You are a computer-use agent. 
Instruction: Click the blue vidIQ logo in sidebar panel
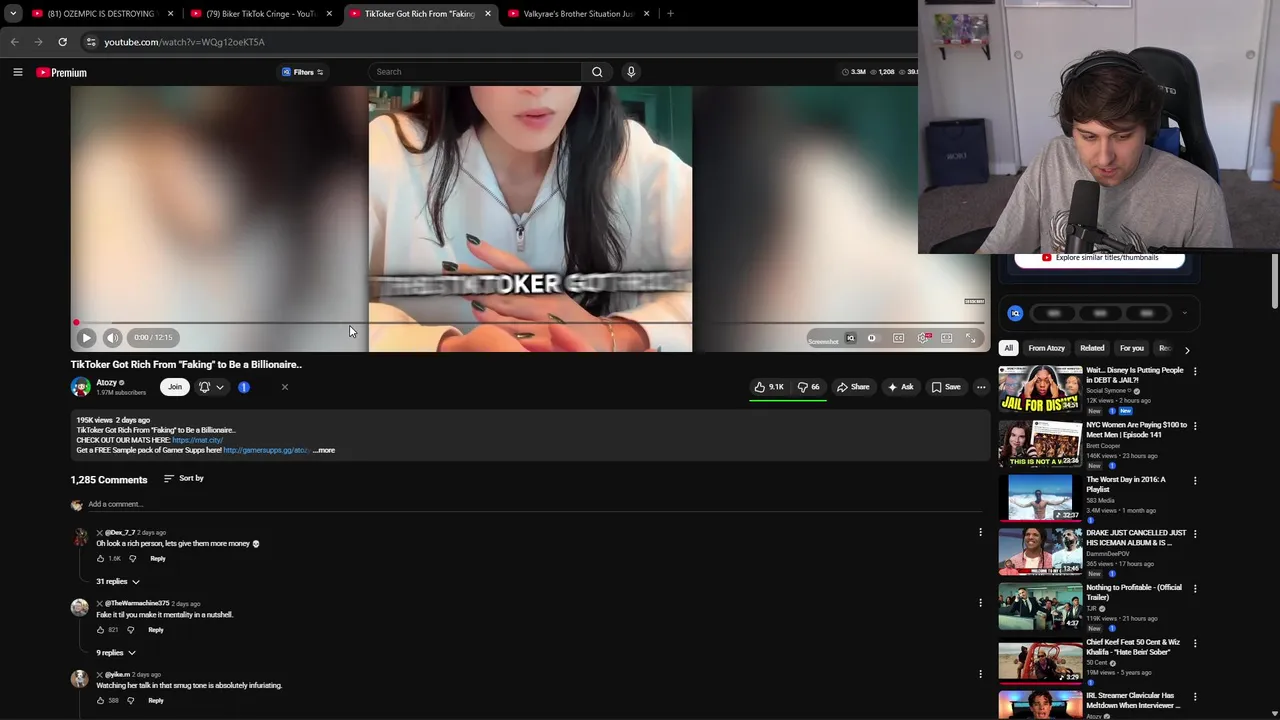point(1015,314)
